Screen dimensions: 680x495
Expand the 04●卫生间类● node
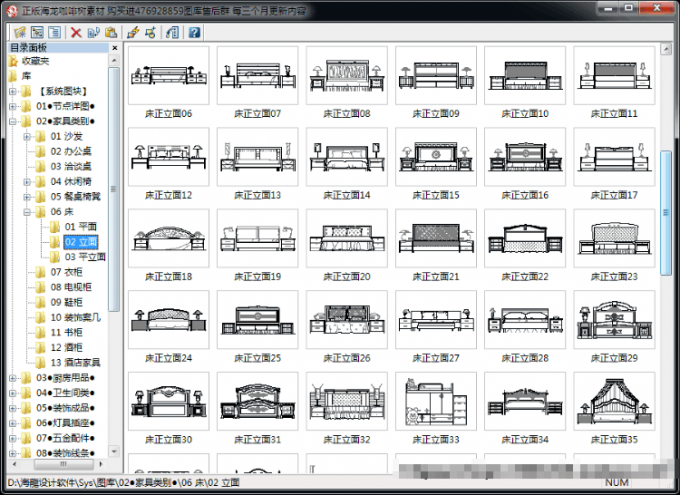13,393
